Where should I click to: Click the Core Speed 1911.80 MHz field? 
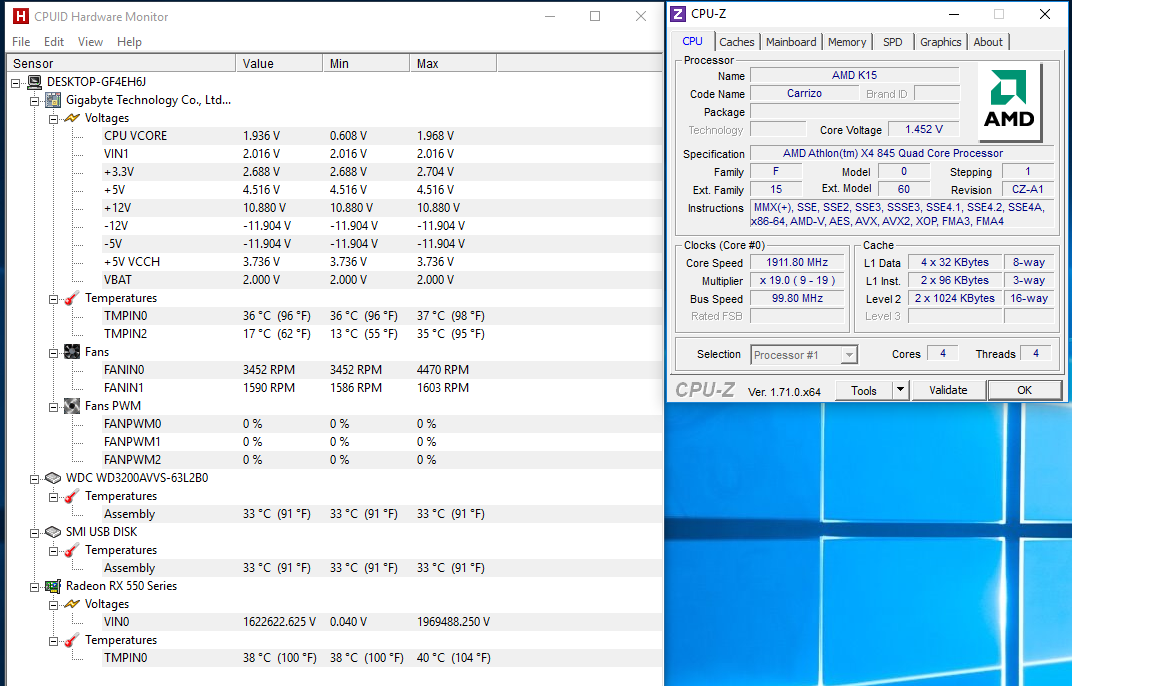tap(797, 262)
